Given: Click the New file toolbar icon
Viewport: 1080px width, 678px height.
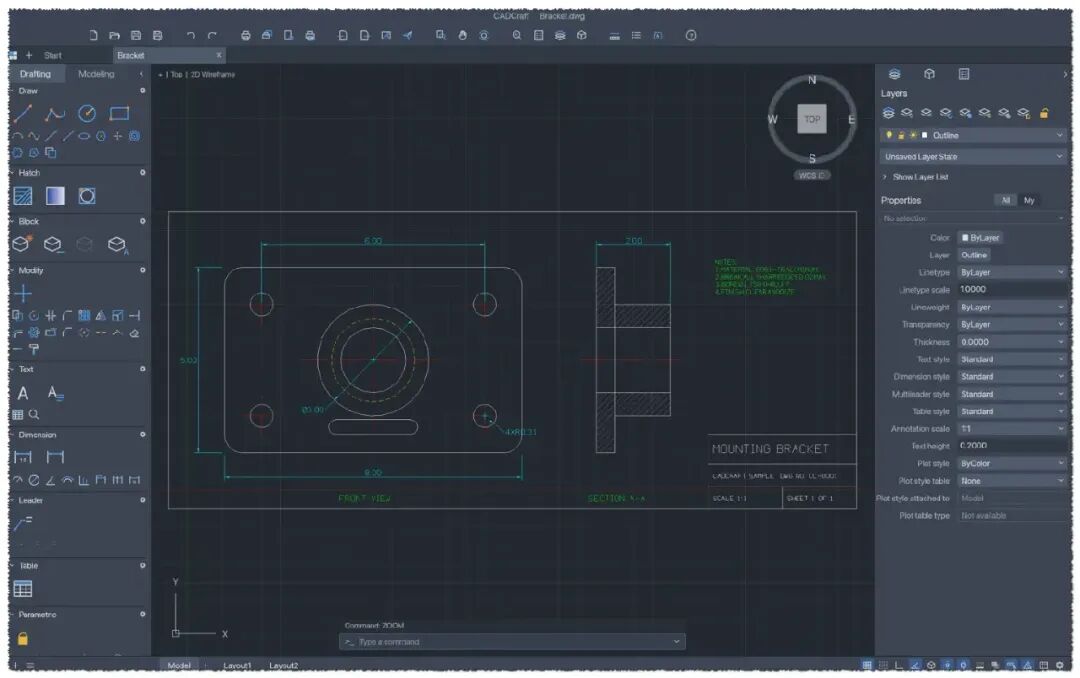Looking at the screenshot, I should point(94,35).
